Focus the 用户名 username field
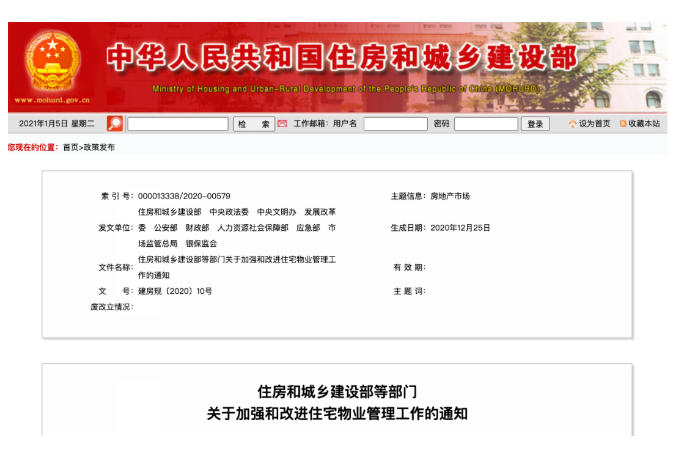673x467 pixels. click(395, 124)
